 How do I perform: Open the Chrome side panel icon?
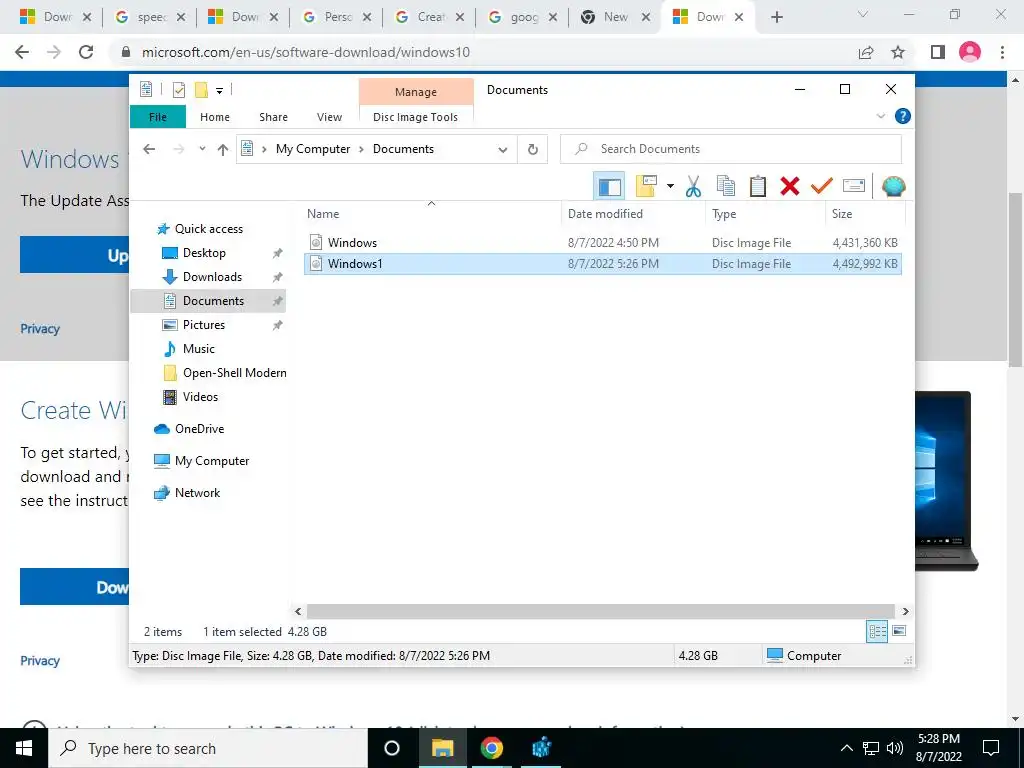coord(938,52)
